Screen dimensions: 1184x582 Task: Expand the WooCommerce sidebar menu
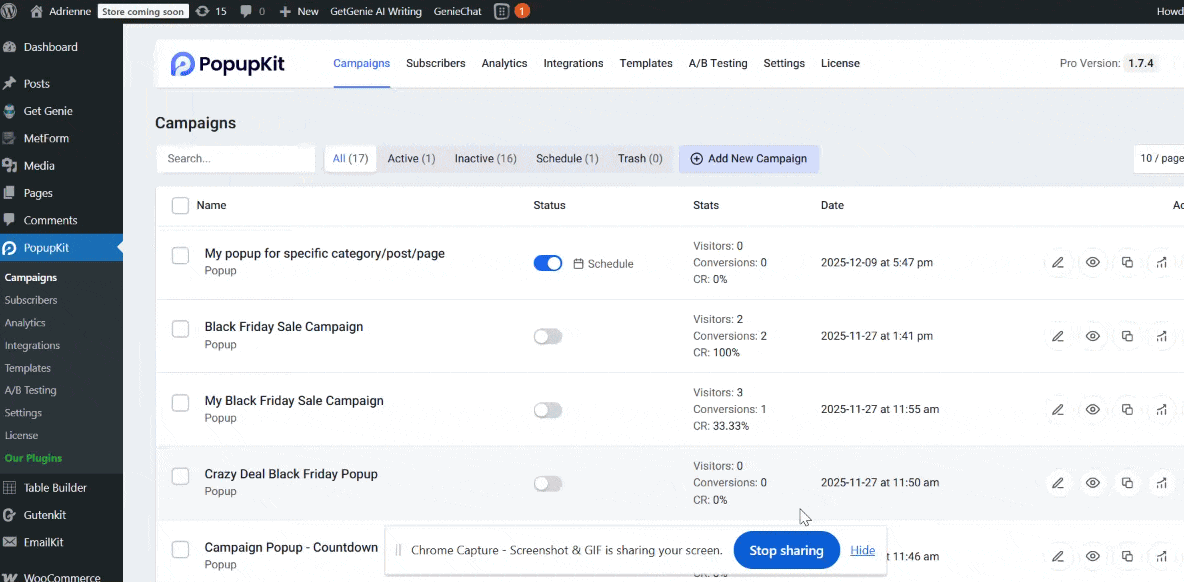(60, 575)
